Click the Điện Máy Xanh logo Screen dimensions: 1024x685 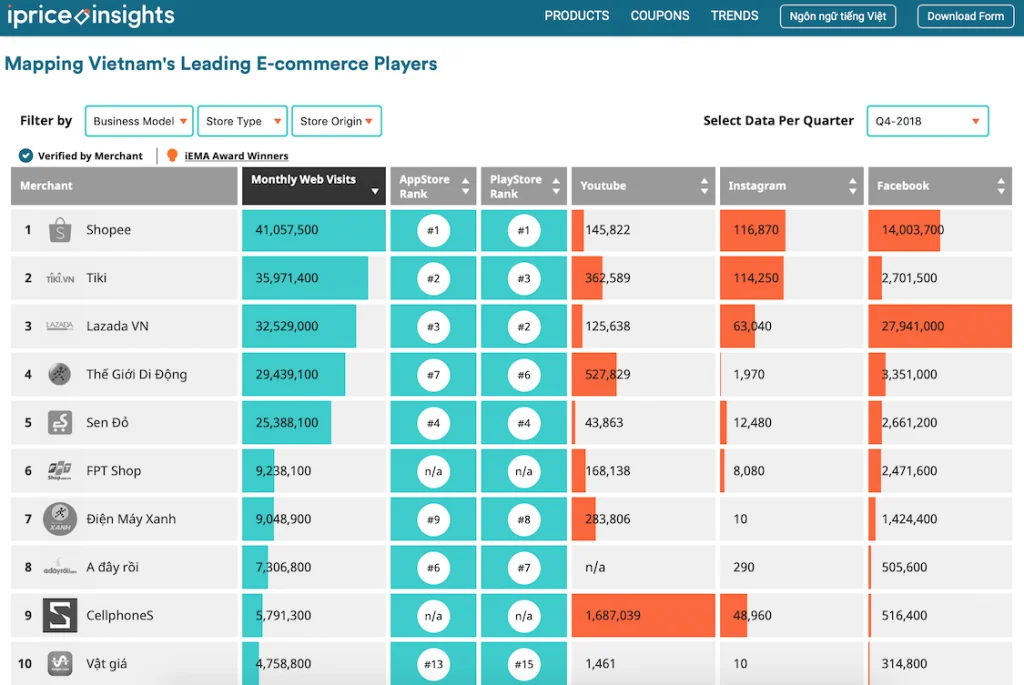point(60,519)
